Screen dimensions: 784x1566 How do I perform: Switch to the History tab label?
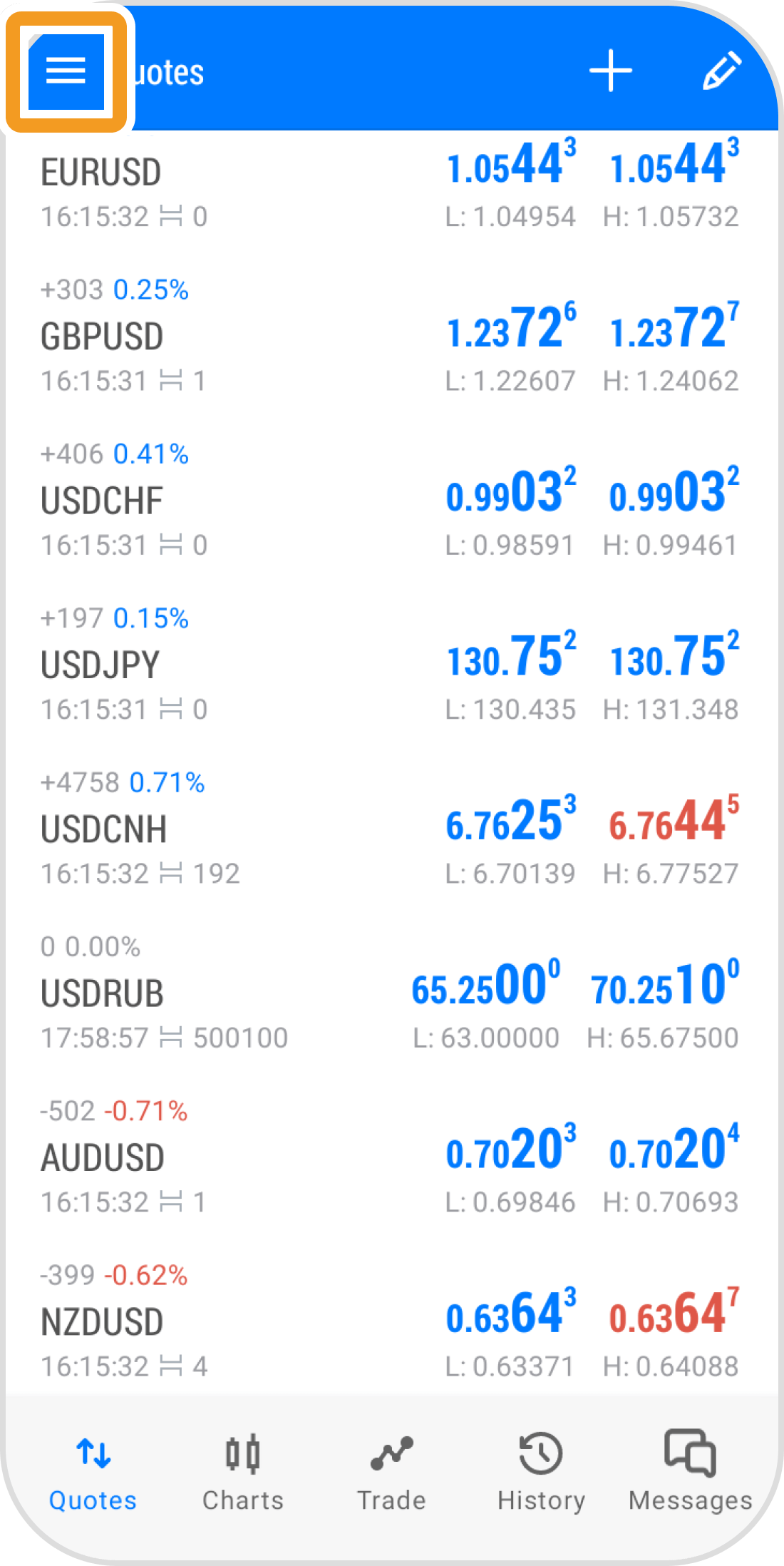541,1500
